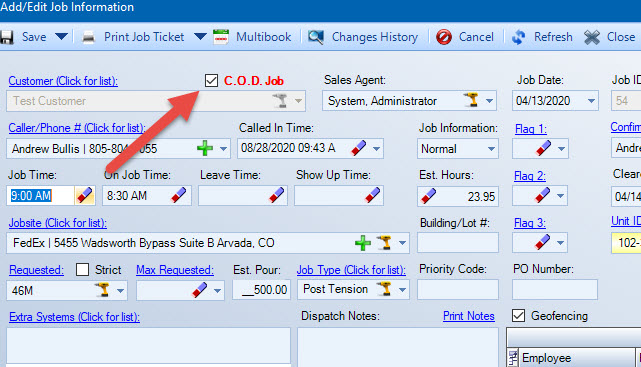Viewport: 641px width, 367px height.
Task: Click Refresh in the toolbar
Action: [x=542, y=37]
